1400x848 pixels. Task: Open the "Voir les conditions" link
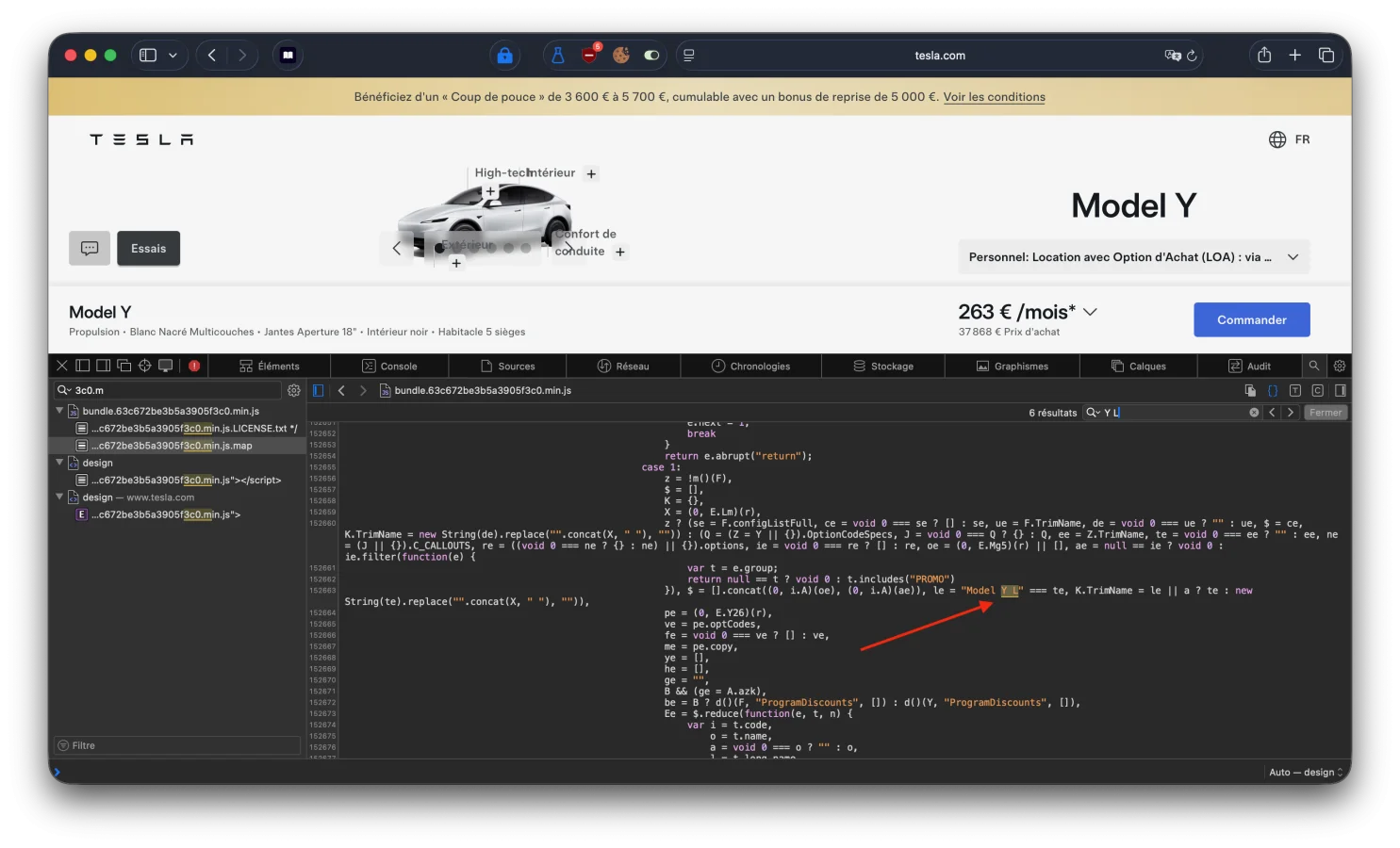pyautogui.click(x=995, y=97)
